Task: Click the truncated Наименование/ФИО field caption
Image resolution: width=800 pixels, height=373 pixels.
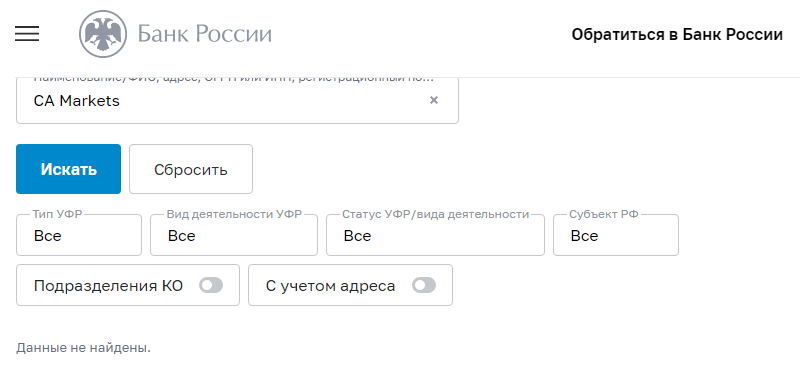Action: 234,79
